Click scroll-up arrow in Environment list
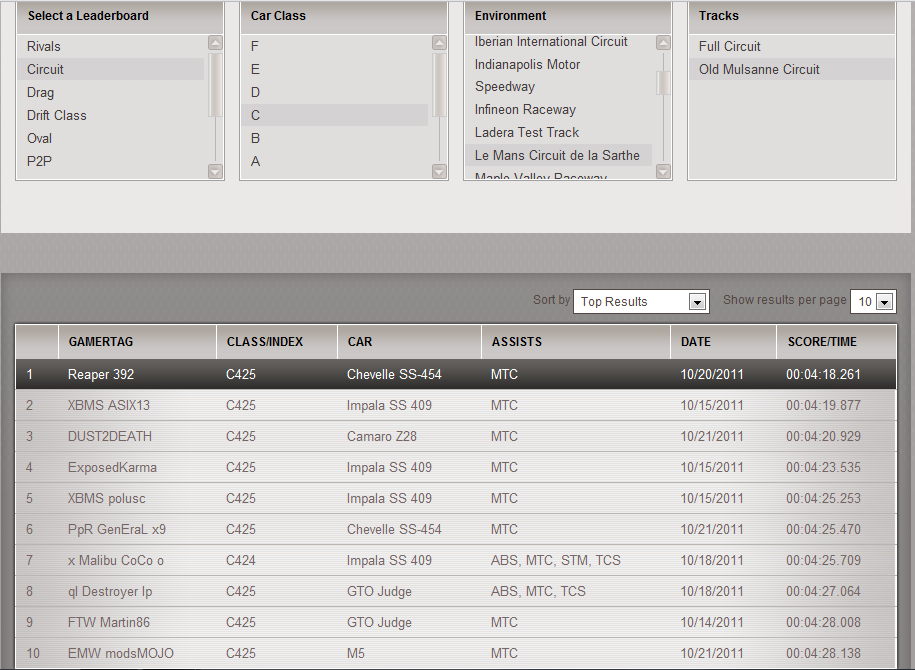Screen dimensions: 915x670 [x=663, y=43]
